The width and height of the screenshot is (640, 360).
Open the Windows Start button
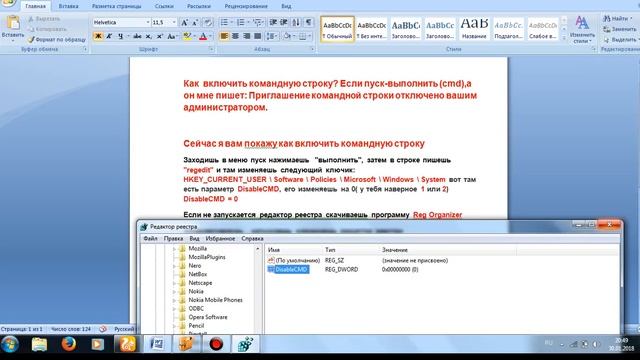(x=10, y=344)
